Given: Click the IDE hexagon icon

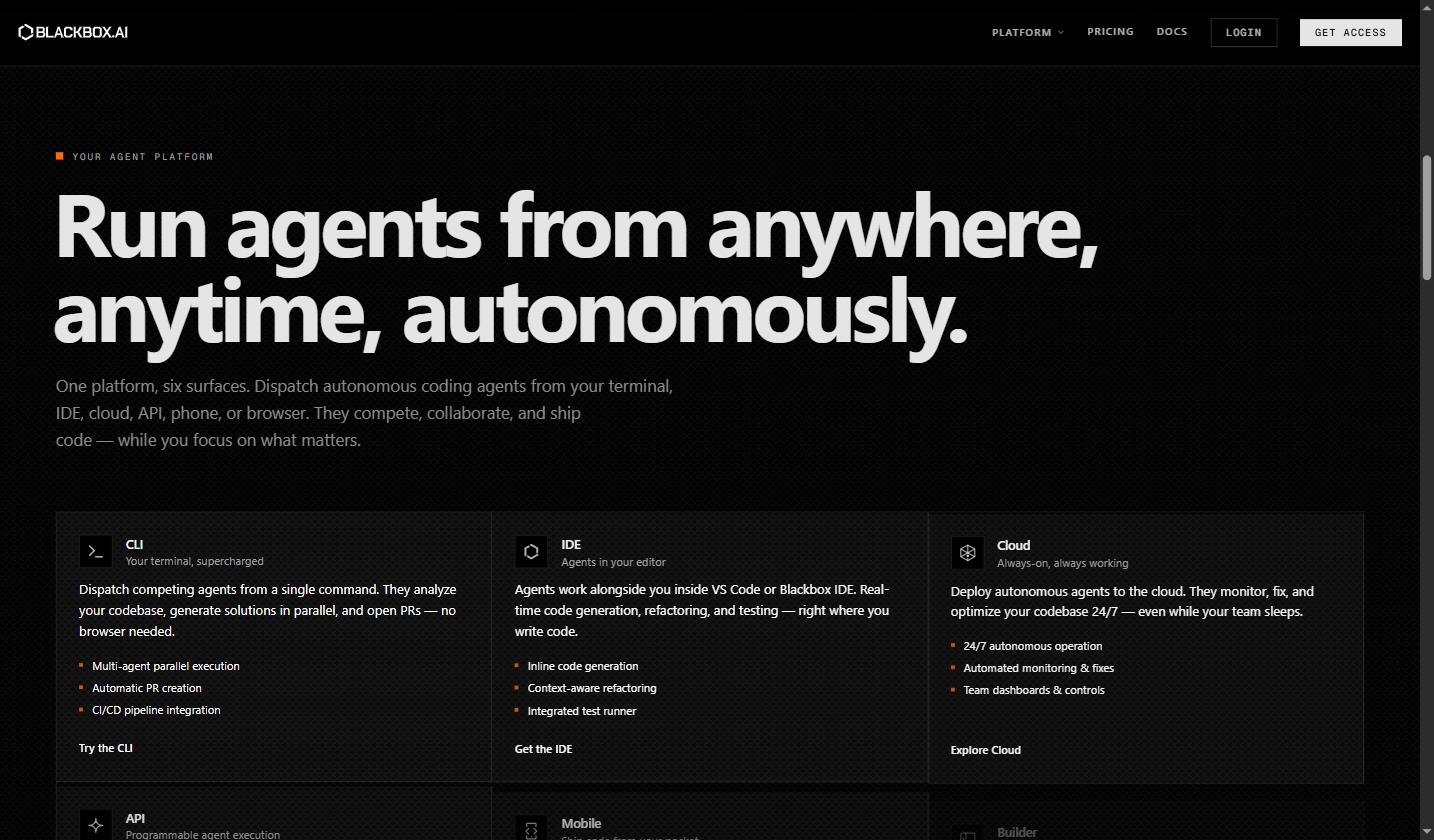Looking at the screenshot, I should pos(531,551).
